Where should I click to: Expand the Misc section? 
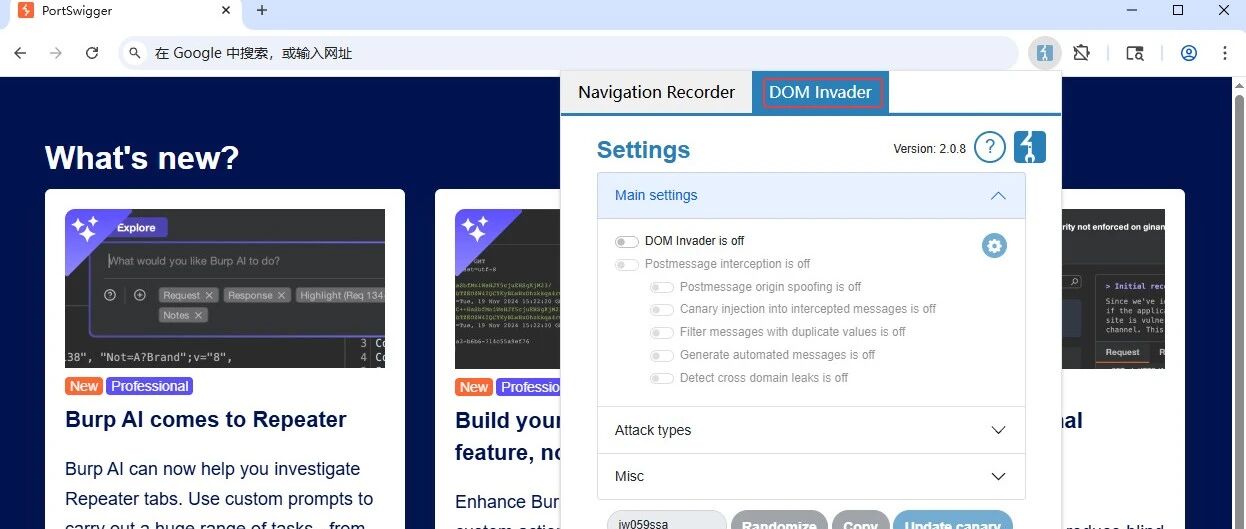pyautogui.click(x=811, y=476)
